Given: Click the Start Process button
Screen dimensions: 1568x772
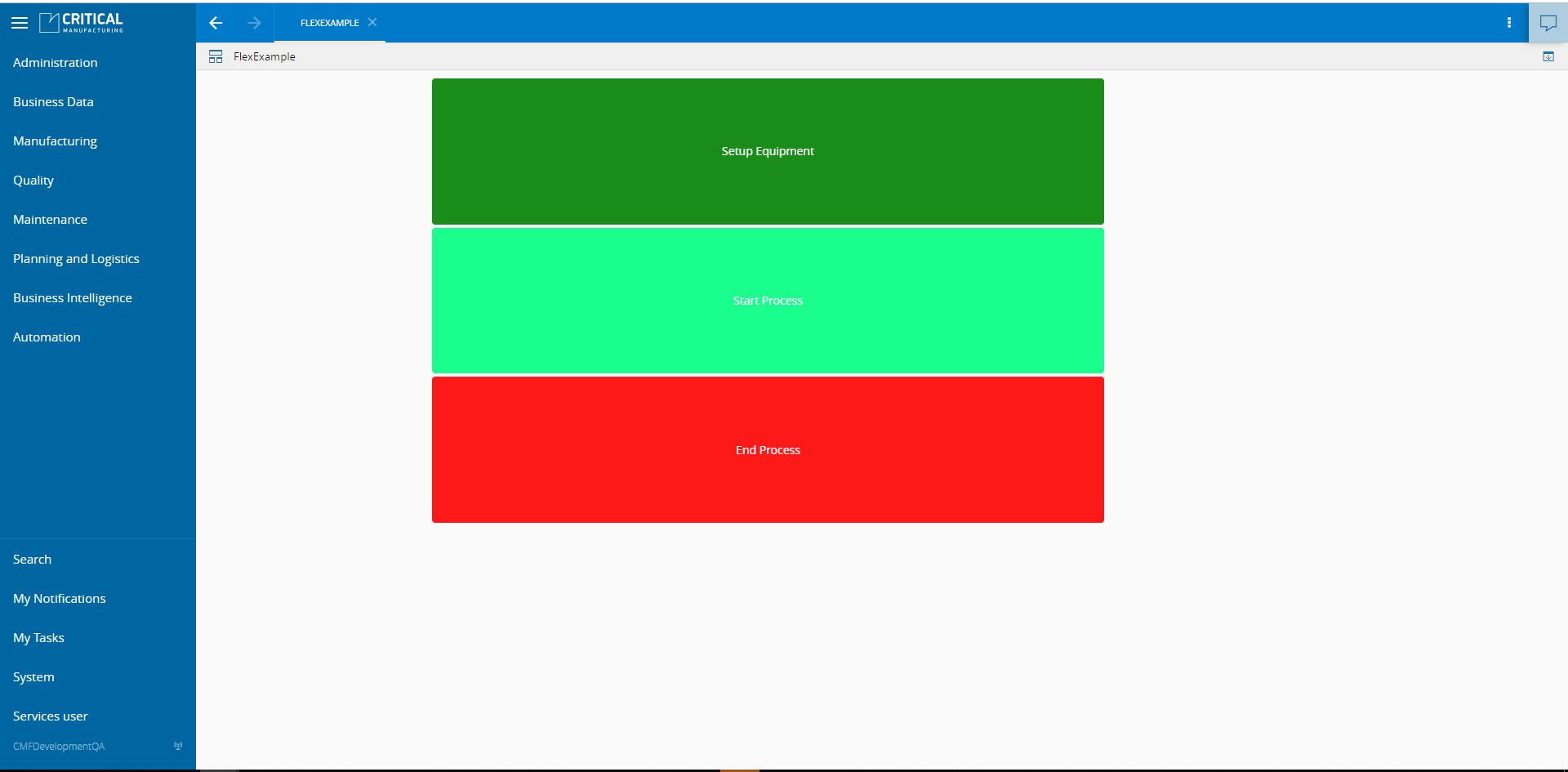Looking at the screenshot, I should [768, 301].
